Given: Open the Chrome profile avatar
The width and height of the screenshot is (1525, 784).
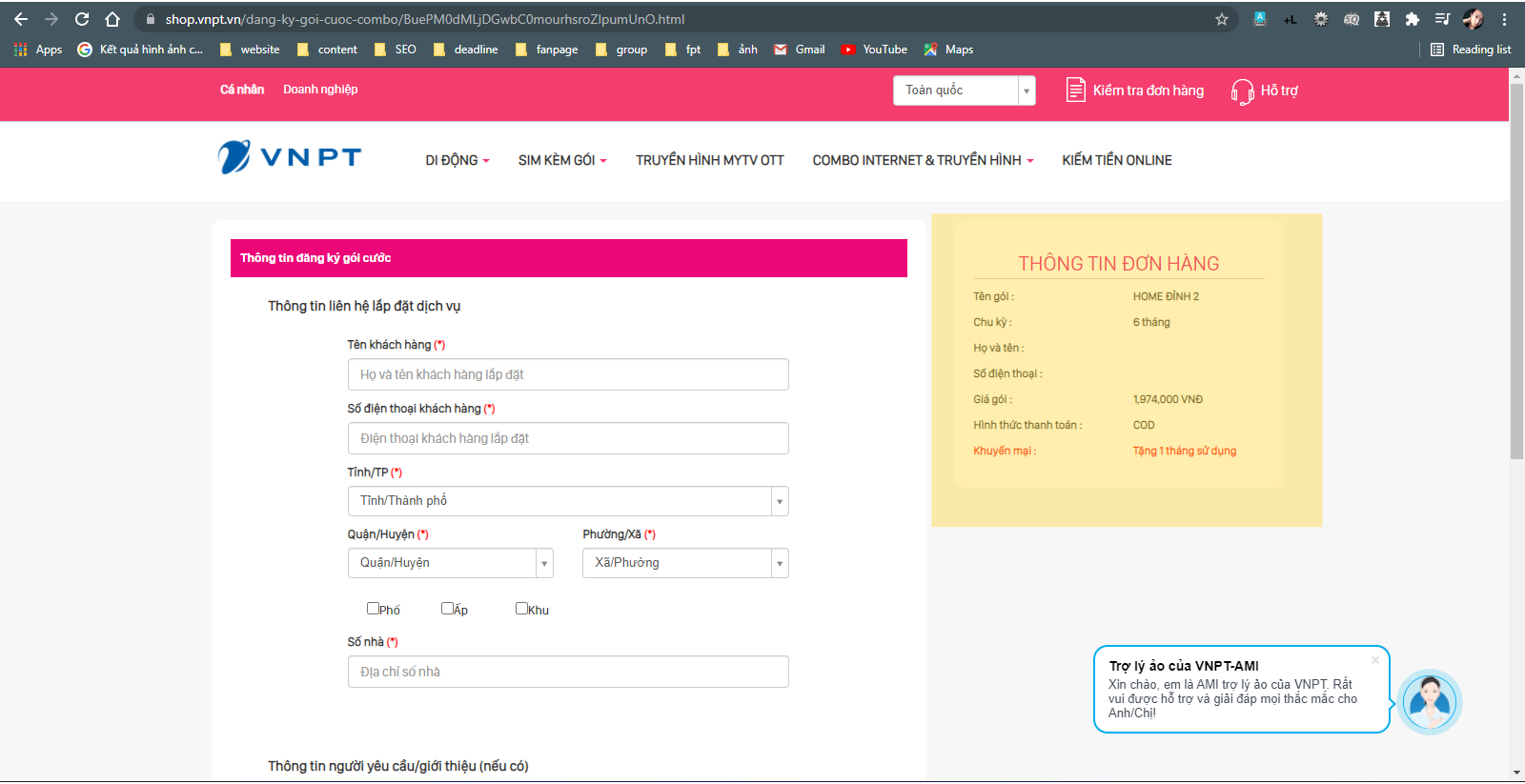Looking at the screenshot, I should pos(1474,19).
